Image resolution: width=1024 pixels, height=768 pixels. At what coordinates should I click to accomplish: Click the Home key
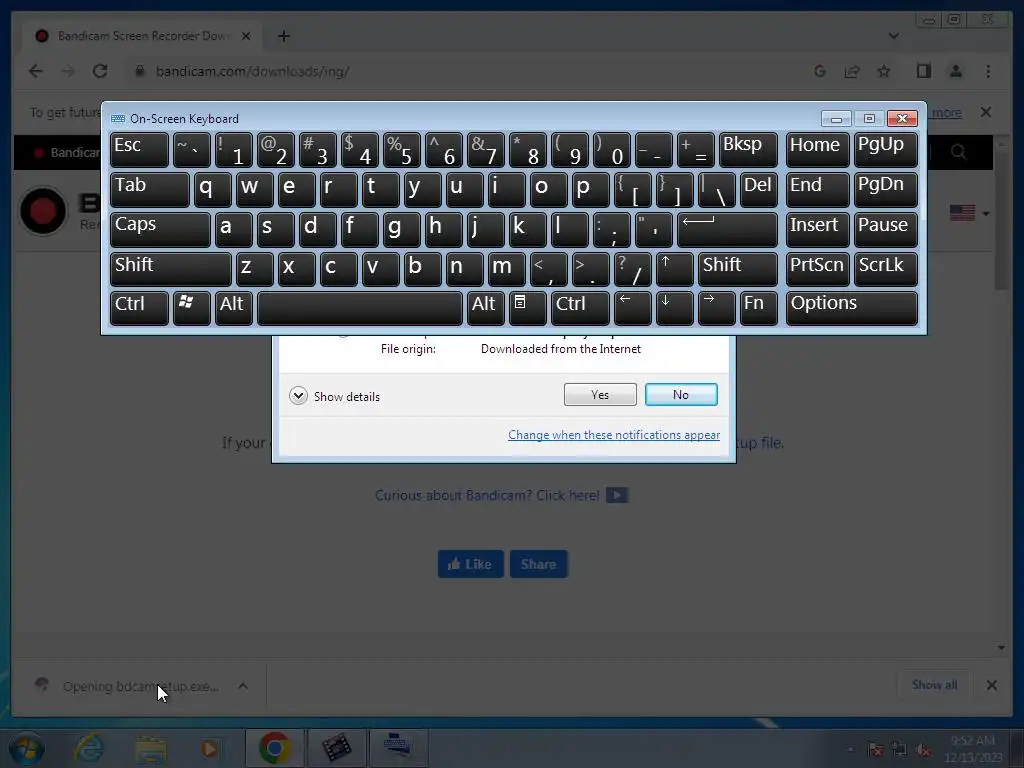point(818,150)
